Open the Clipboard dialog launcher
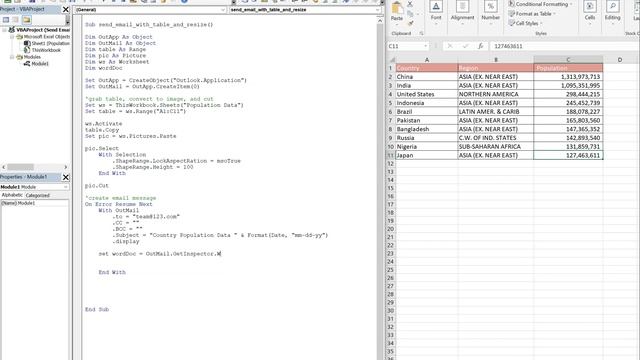 [x=421, y=33]
